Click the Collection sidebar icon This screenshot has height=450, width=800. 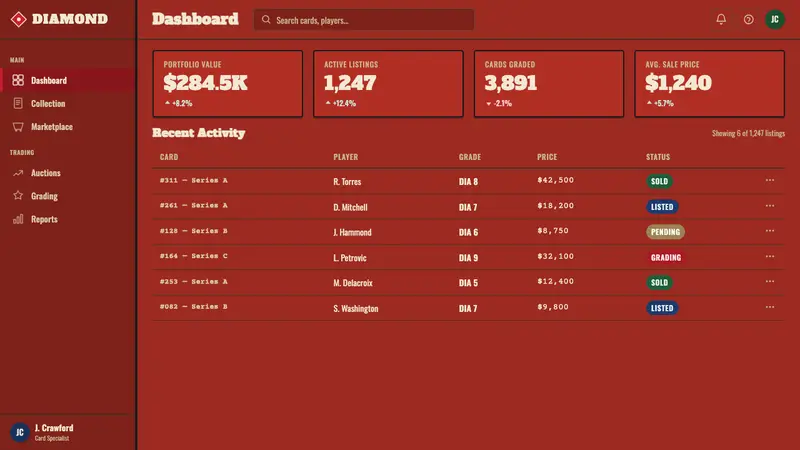pyautogui.click(x=18, y=103)
